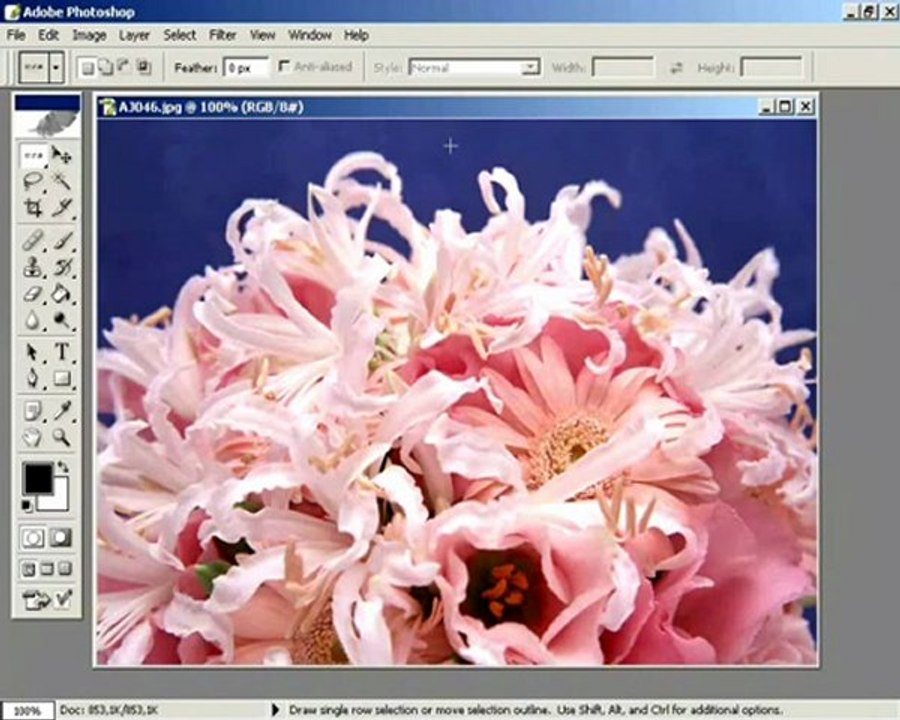Click the Feather value input field
900x720 pixels.
[x=246, y=68]
